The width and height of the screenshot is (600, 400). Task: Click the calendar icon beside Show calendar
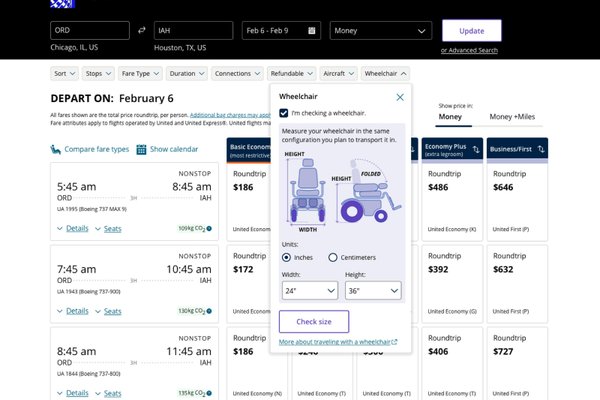pos(141,149)
